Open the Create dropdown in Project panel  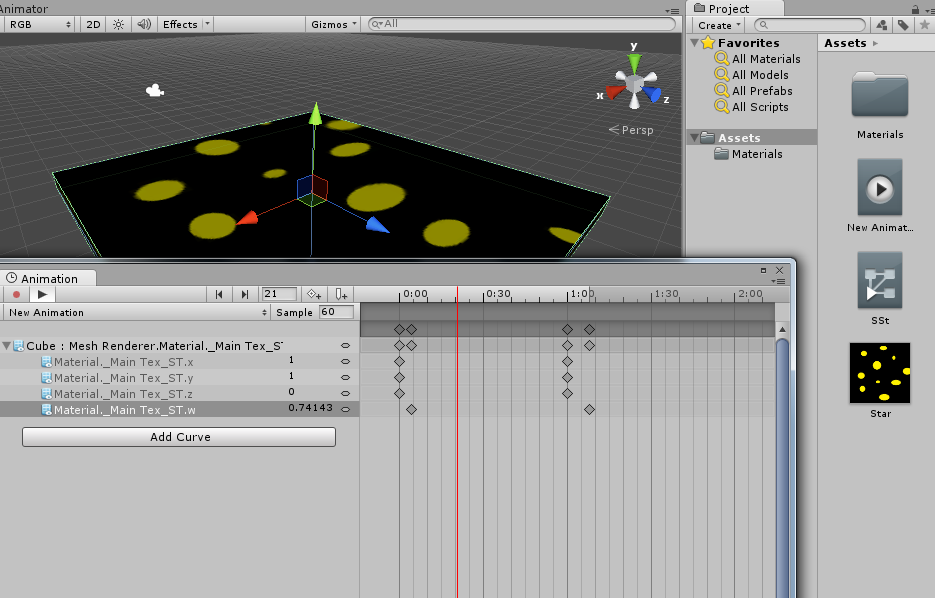click(x=719, y=25)
